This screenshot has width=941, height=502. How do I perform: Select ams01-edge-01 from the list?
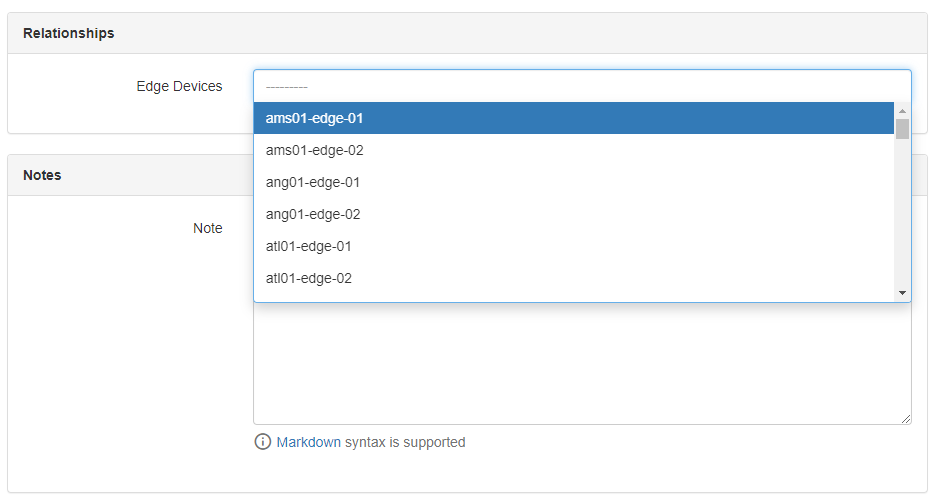pyautogui.click(x=314, y=118)
